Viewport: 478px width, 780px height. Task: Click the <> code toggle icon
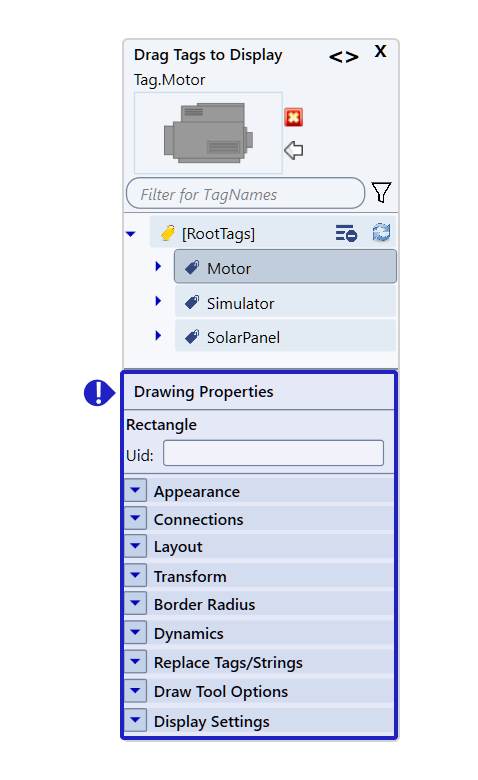click(x=344, y=57)
